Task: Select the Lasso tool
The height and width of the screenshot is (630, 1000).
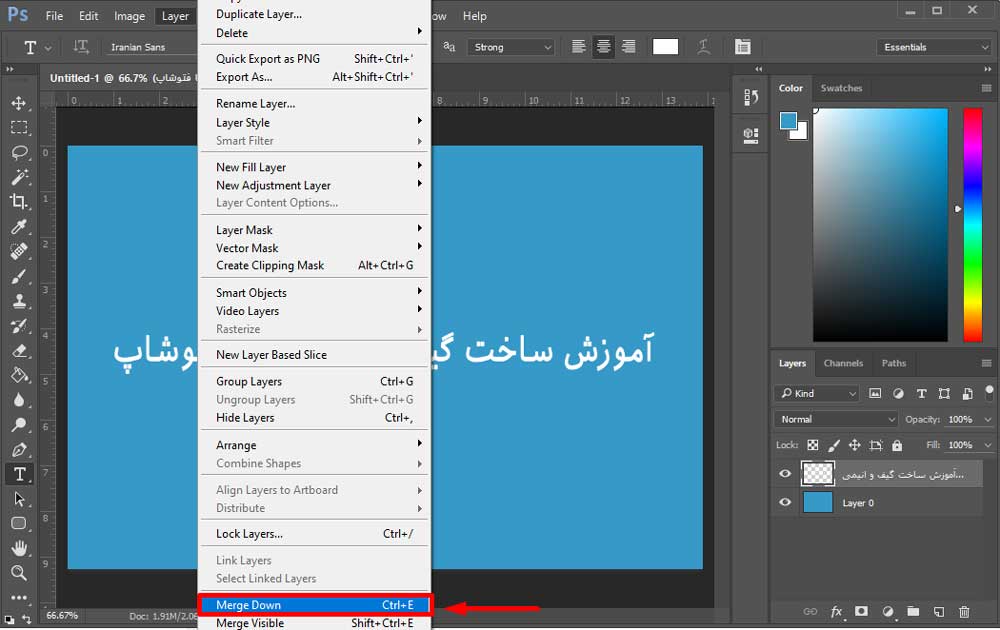Action: pyautogui.click(x=19, y=152)
